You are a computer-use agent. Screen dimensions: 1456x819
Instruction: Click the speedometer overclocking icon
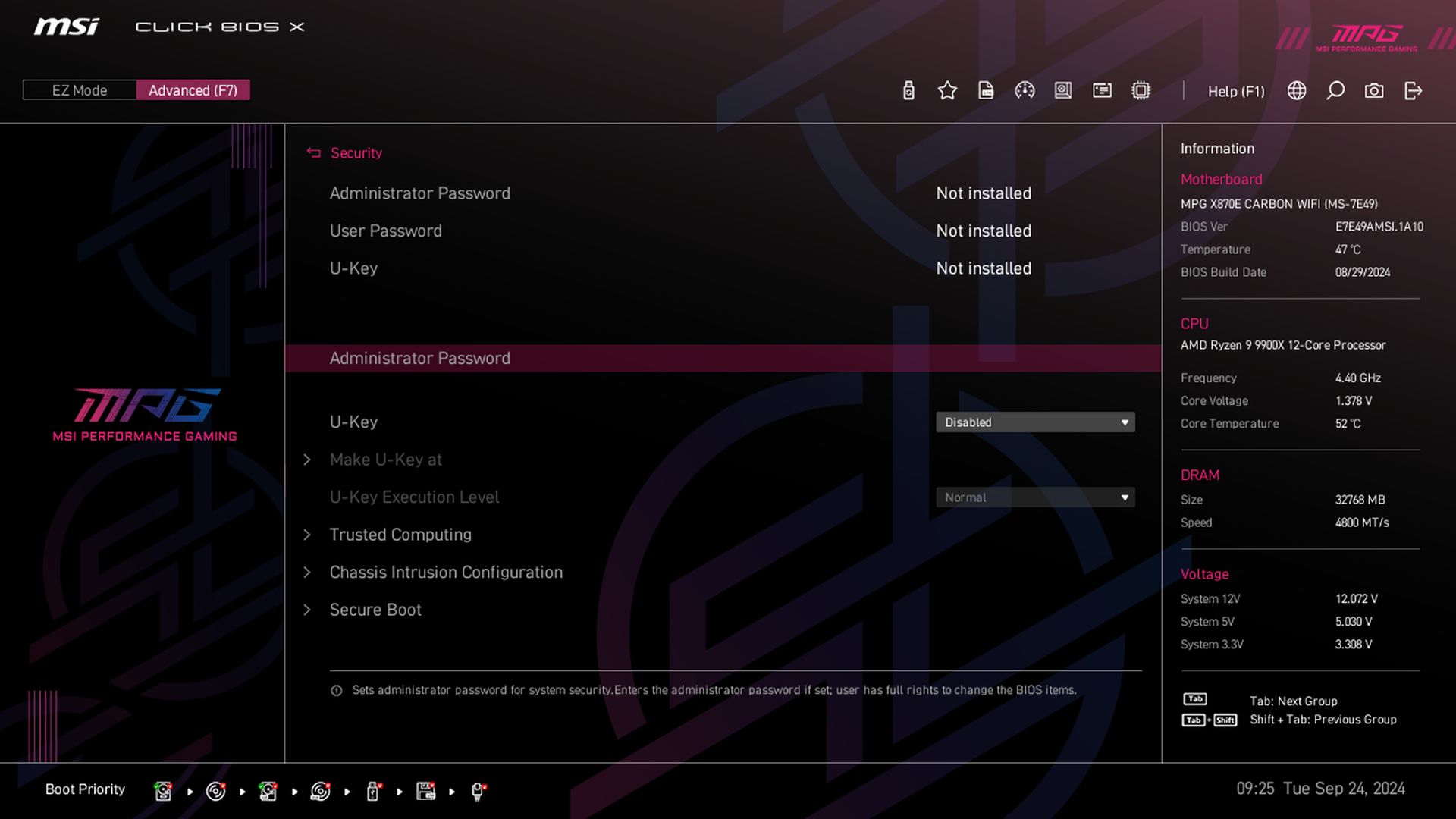click(x=1025, y=91)
